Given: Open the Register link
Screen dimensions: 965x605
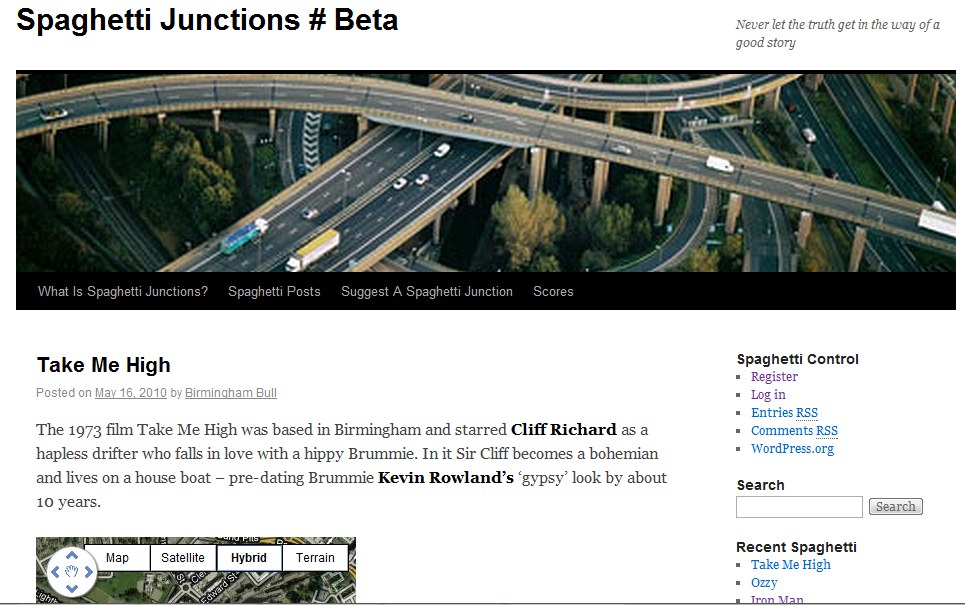Looking at the screenshot, I should pos(774,377).
